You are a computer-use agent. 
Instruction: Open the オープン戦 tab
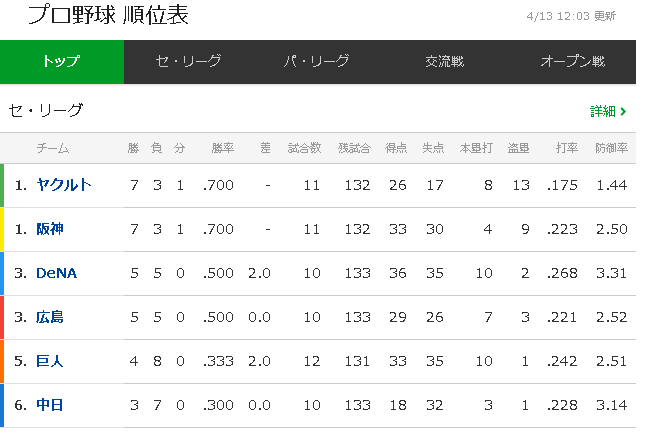572,62
